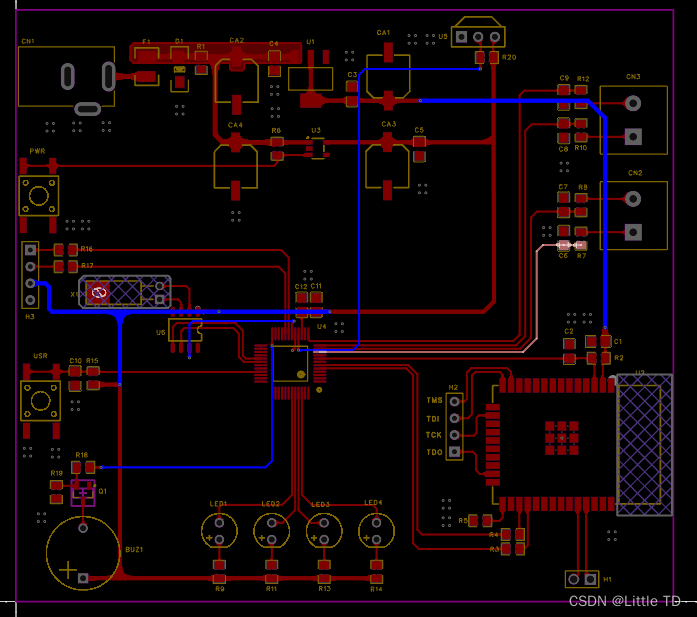
Task: Select the CN3 terminal connector footprint
Action: 633,120
